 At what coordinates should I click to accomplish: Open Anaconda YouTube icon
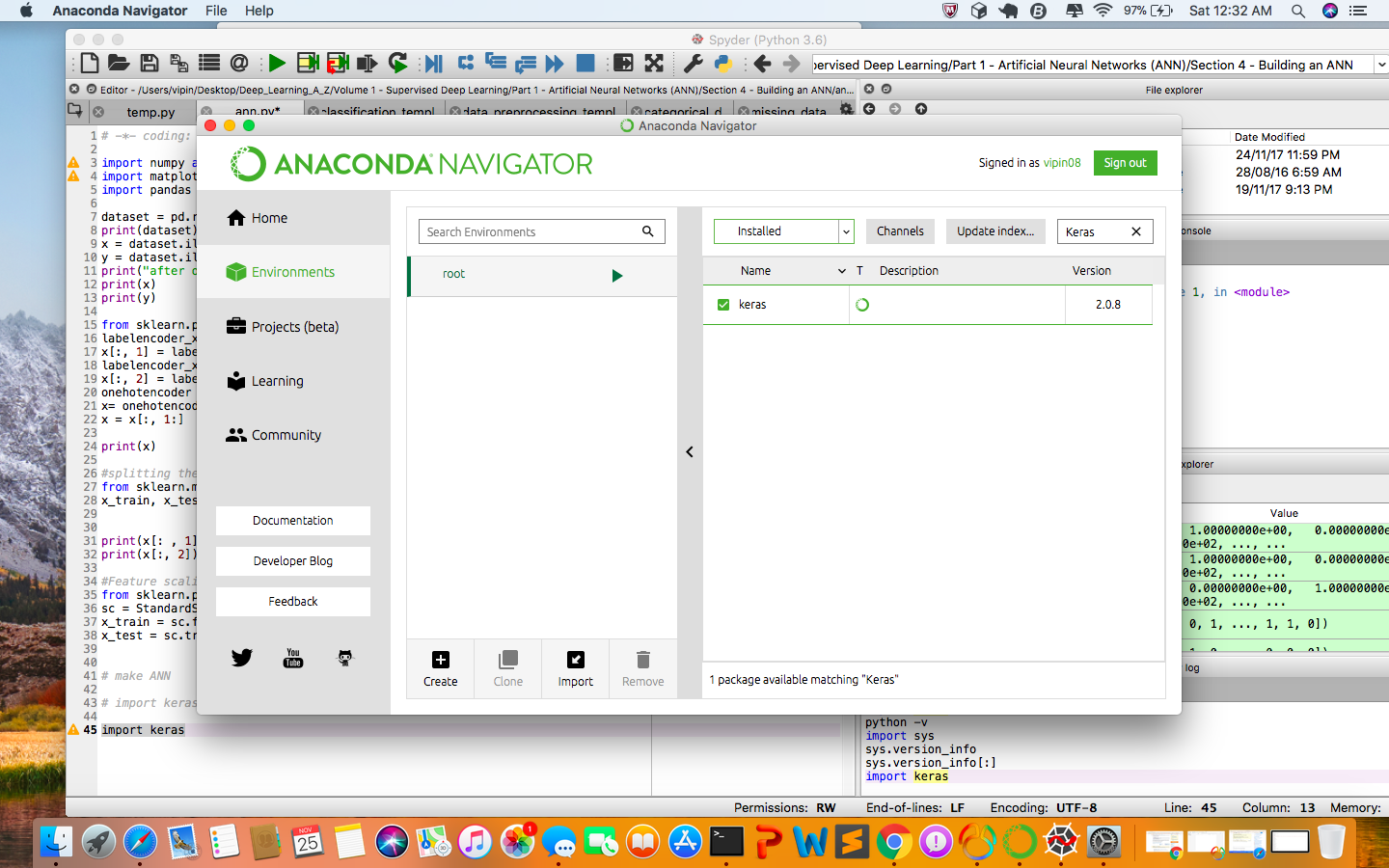[x=293, y=658]
